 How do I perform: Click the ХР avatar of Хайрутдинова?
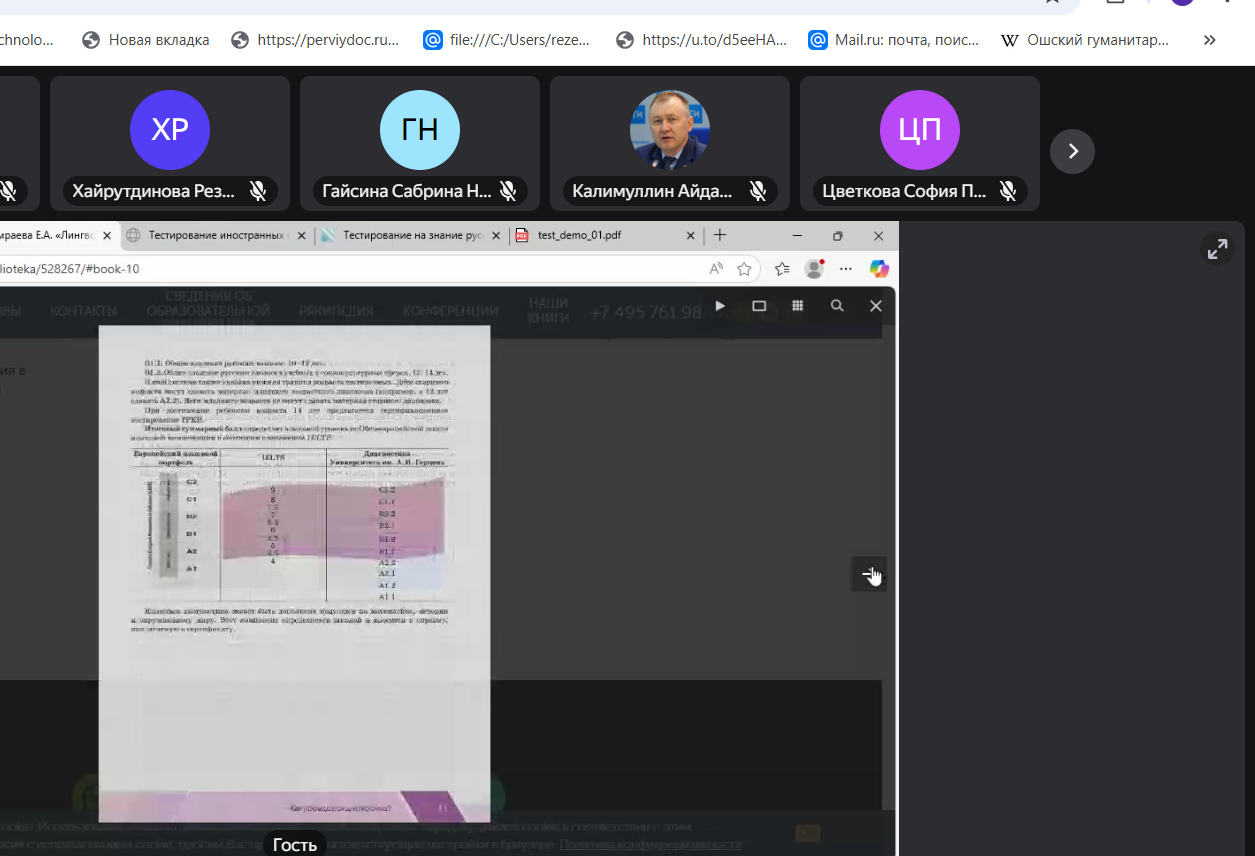[169, 130]
